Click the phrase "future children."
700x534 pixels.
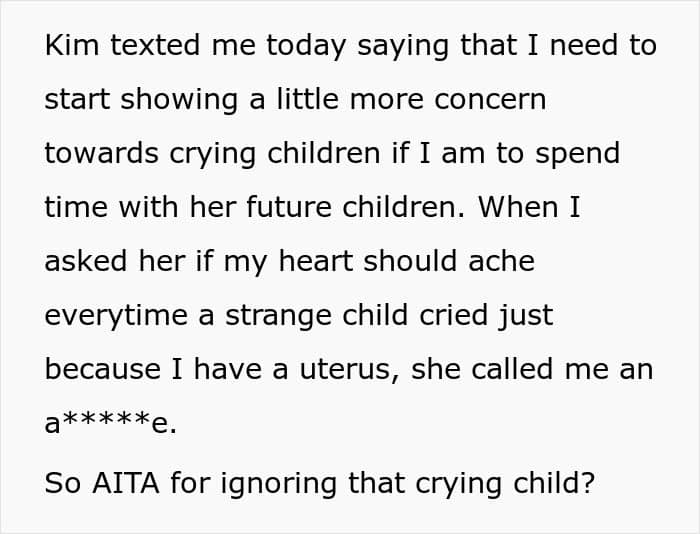coord(355,208)
